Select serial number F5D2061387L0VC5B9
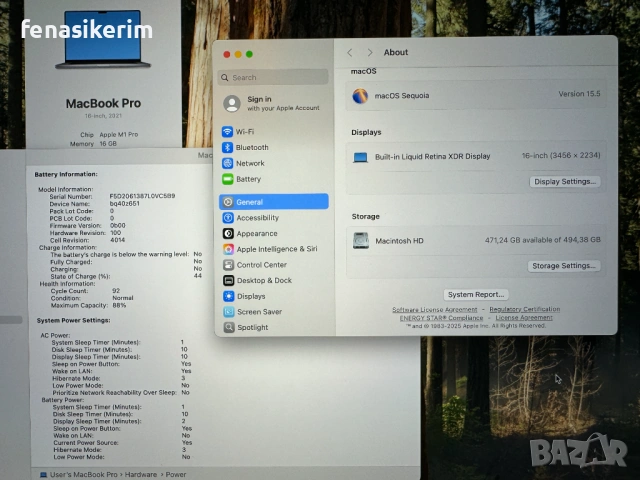 point(142,196)
